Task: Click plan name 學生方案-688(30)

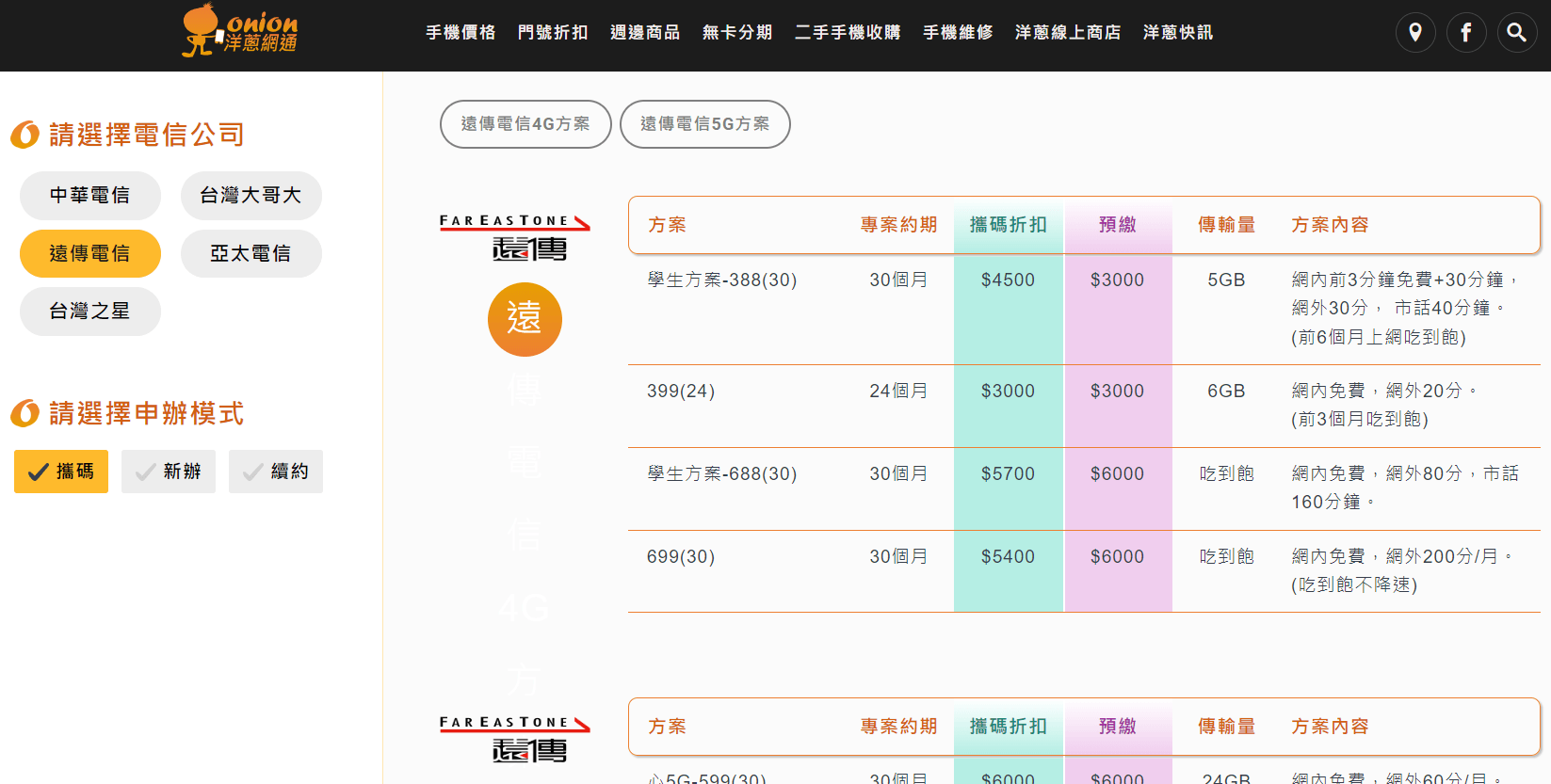Action: point(722,474)
